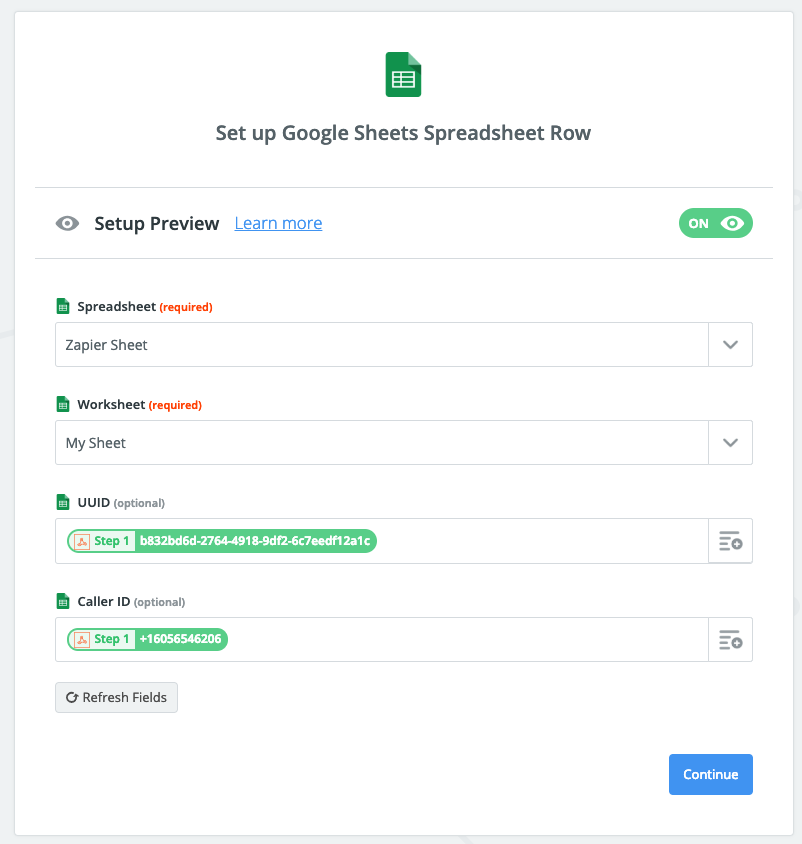Click the blue Continue button
802x844 pixels.
[710, 775]
